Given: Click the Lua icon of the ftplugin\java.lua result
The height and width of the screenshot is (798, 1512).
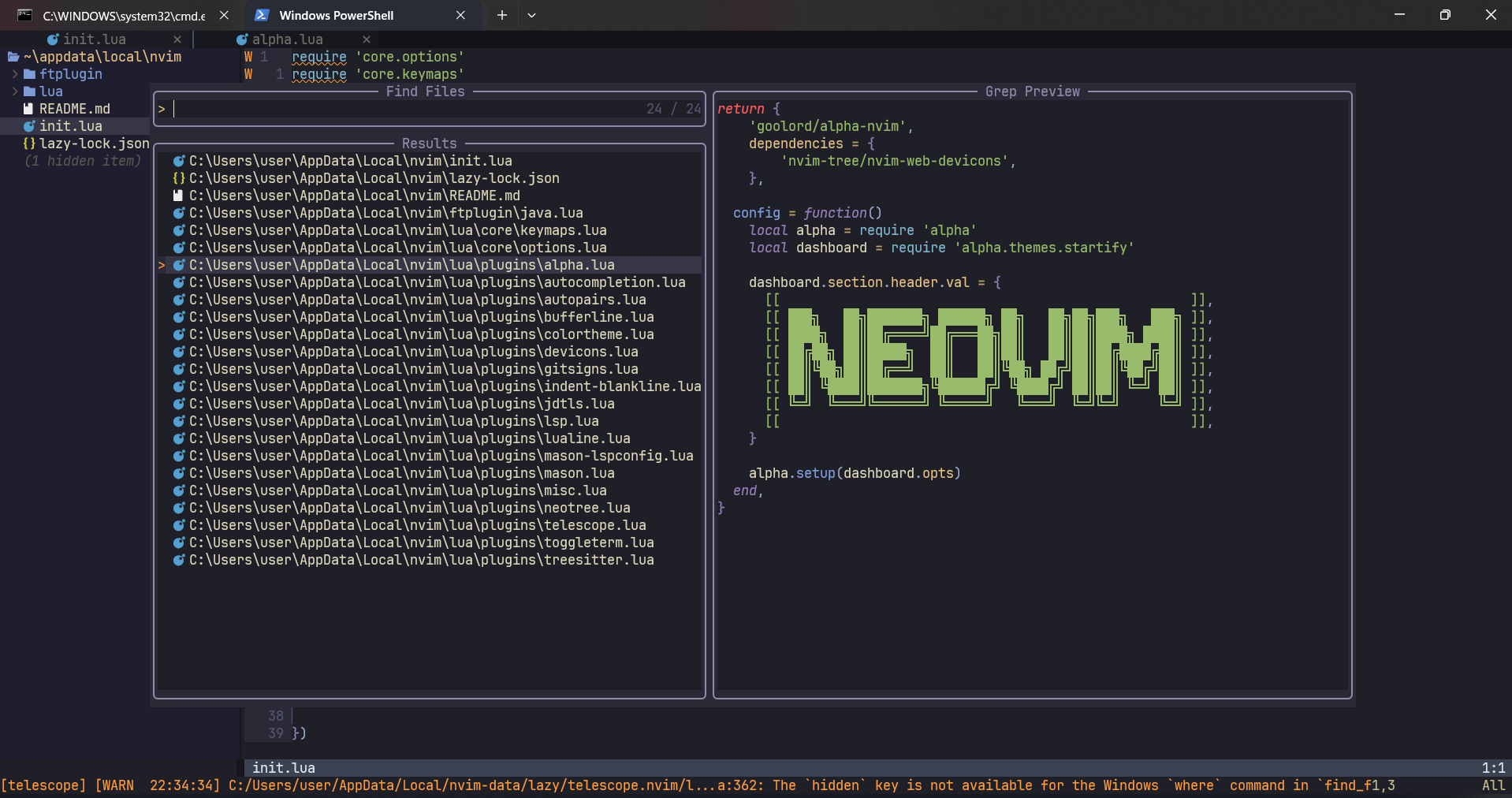Looking at the screenshot, I should click(179, 213).
